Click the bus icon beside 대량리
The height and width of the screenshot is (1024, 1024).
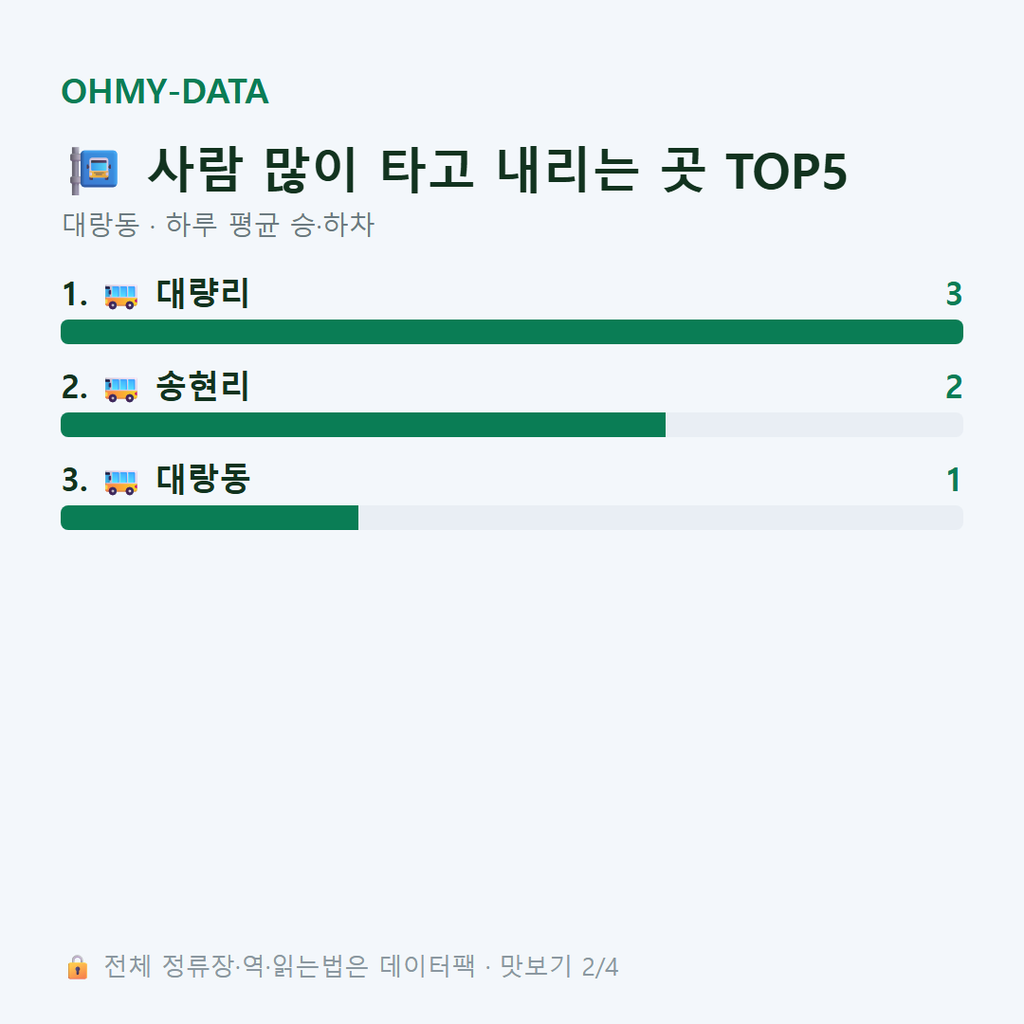[121, 296]
